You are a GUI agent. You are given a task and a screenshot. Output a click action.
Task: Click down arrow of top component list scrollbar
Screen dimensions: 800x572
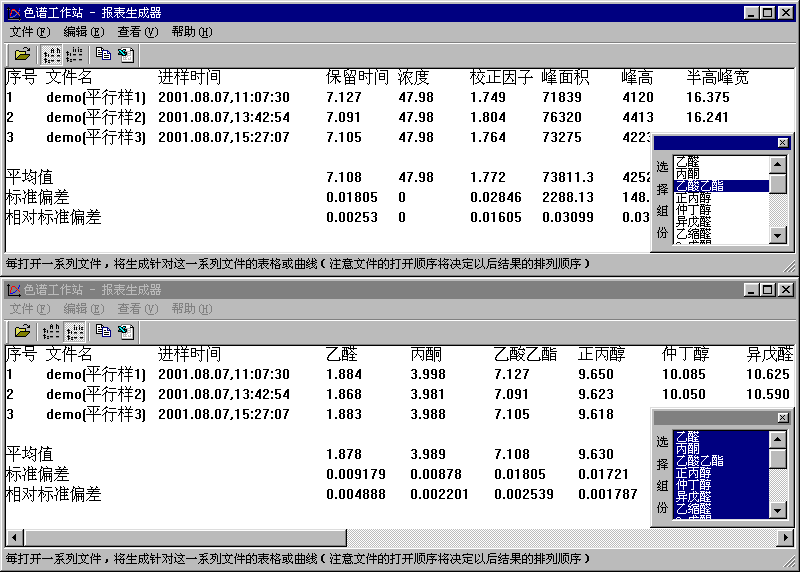tap(778, 235)
